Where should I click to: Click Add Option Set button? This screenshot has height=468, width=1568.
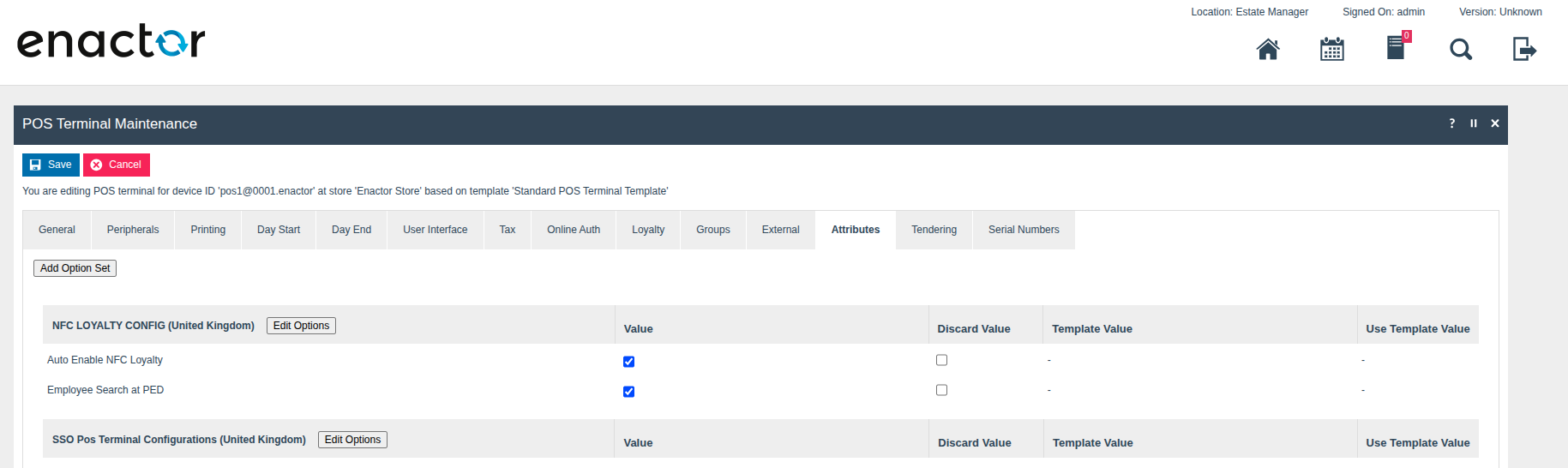pos(75,268)
